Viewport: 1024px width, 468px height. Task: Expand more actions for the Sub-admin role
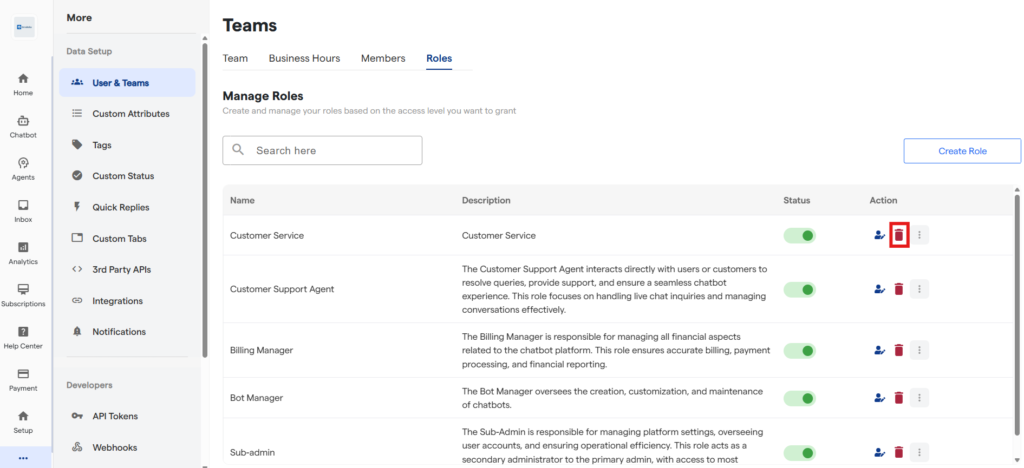coord(920,452)
